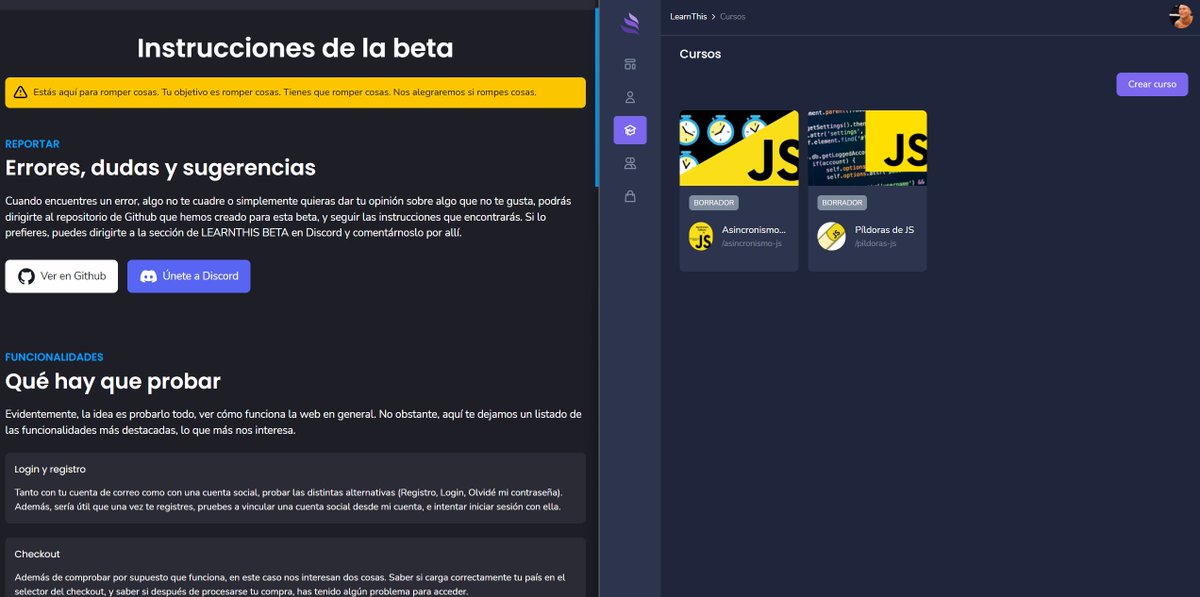1200x597 pixels.
Task: Open the Únete a Discord link
Action: click(188, 276)
